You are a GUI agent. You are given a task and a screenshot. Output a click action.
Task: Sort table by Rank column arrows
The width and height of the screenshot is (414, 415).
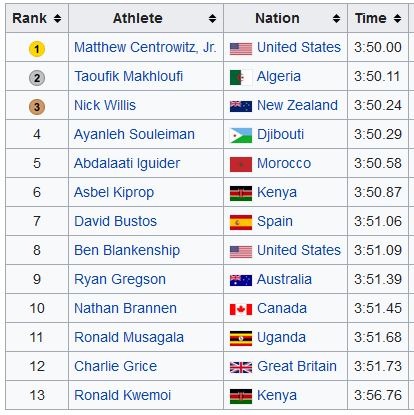click(x=58, y=18)
